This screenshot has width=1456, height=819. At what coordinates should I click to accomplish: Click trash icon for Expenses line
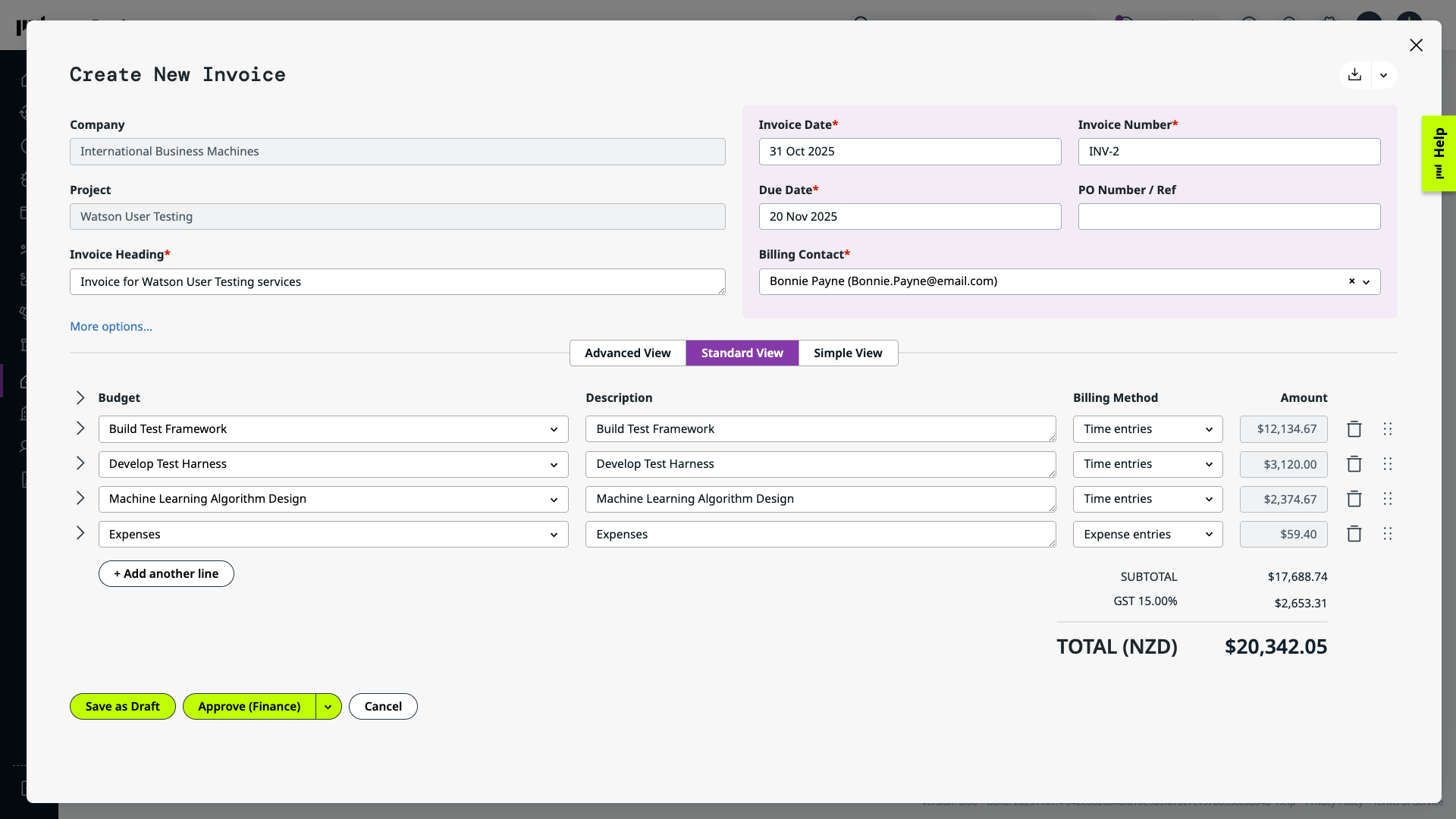coord(1354,535)
